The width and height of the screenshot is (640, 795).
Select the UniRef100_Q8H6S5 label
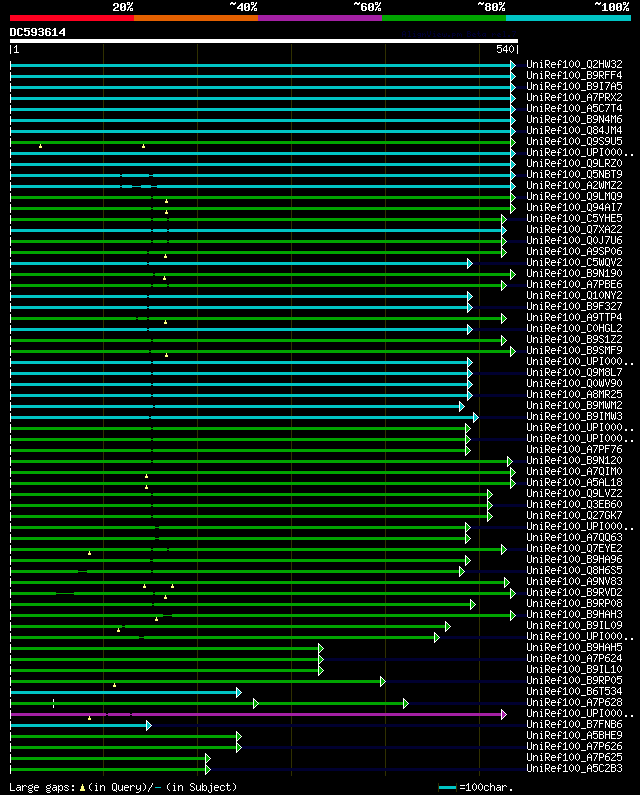574,570
